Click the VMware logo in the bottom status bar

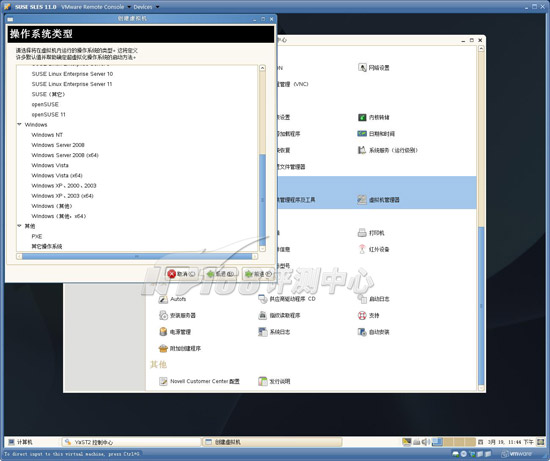click(518, 454)
